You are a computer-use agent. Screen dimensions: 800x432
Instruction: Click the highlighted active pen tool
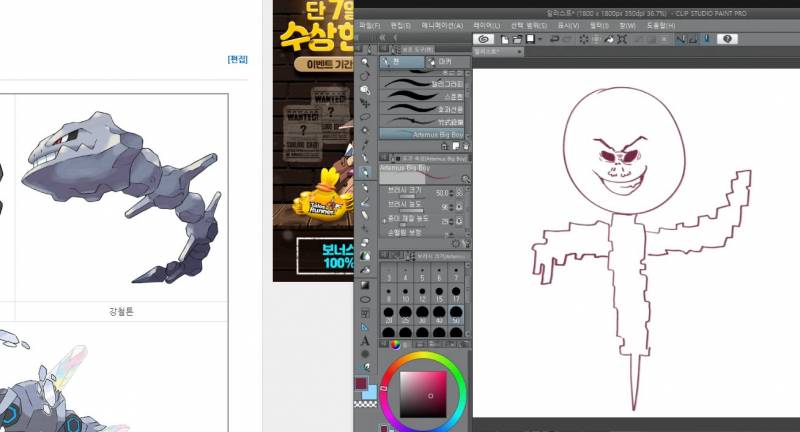tap(365, 172)
